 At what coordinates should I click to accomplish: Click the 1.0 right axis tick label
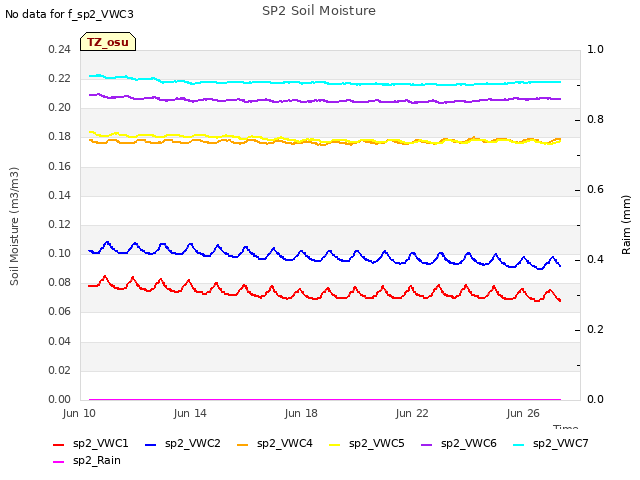tap(595, 49)
